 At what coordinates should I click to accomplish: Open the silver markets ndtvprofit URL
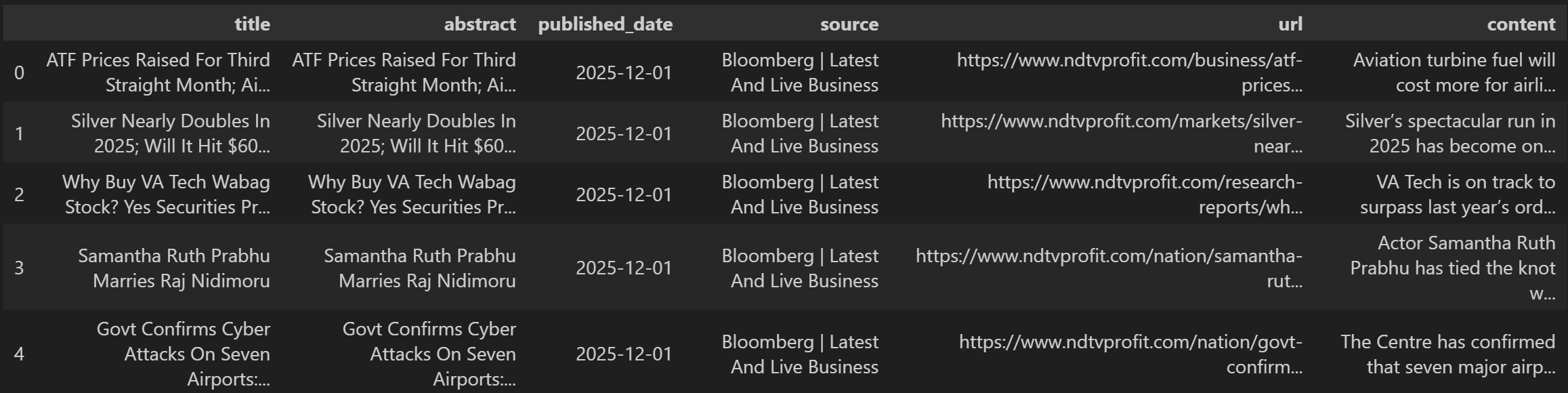(1121, 133)
